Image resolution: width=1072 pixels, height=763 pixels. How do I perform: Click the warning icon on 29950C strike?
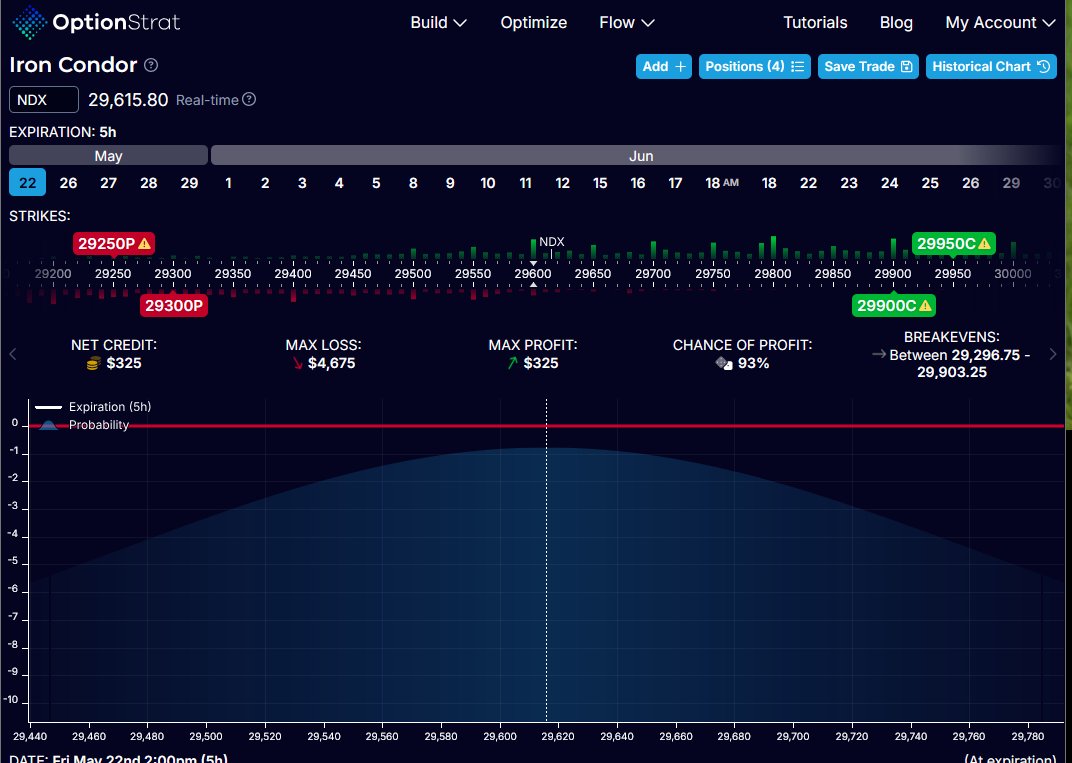pos(984,243)
